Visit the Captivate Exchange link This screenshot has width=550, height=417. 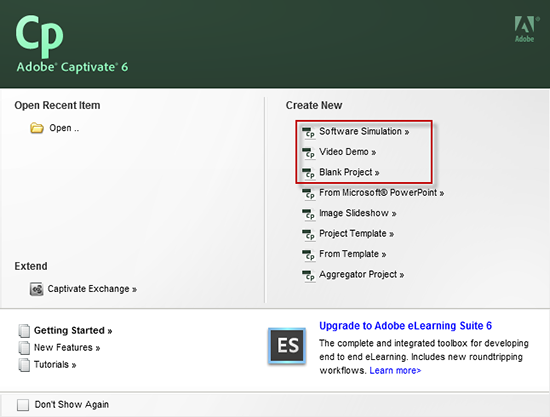(92, 289)
